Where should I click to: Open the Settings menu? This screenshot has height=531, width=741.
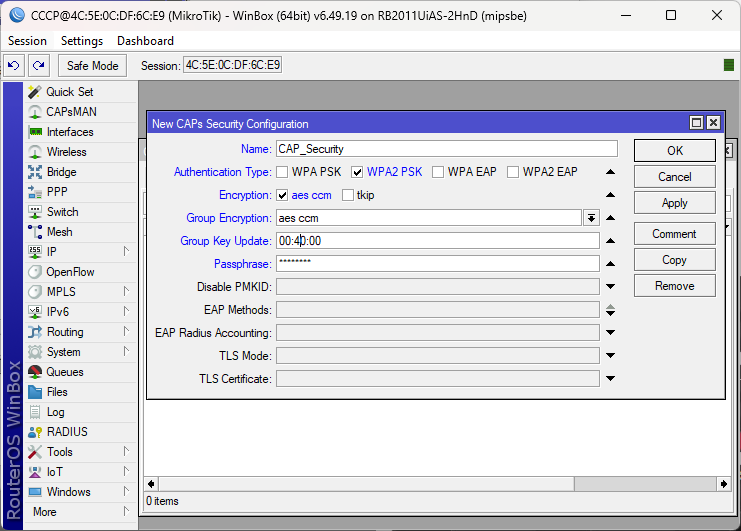[x=82, y=41]
